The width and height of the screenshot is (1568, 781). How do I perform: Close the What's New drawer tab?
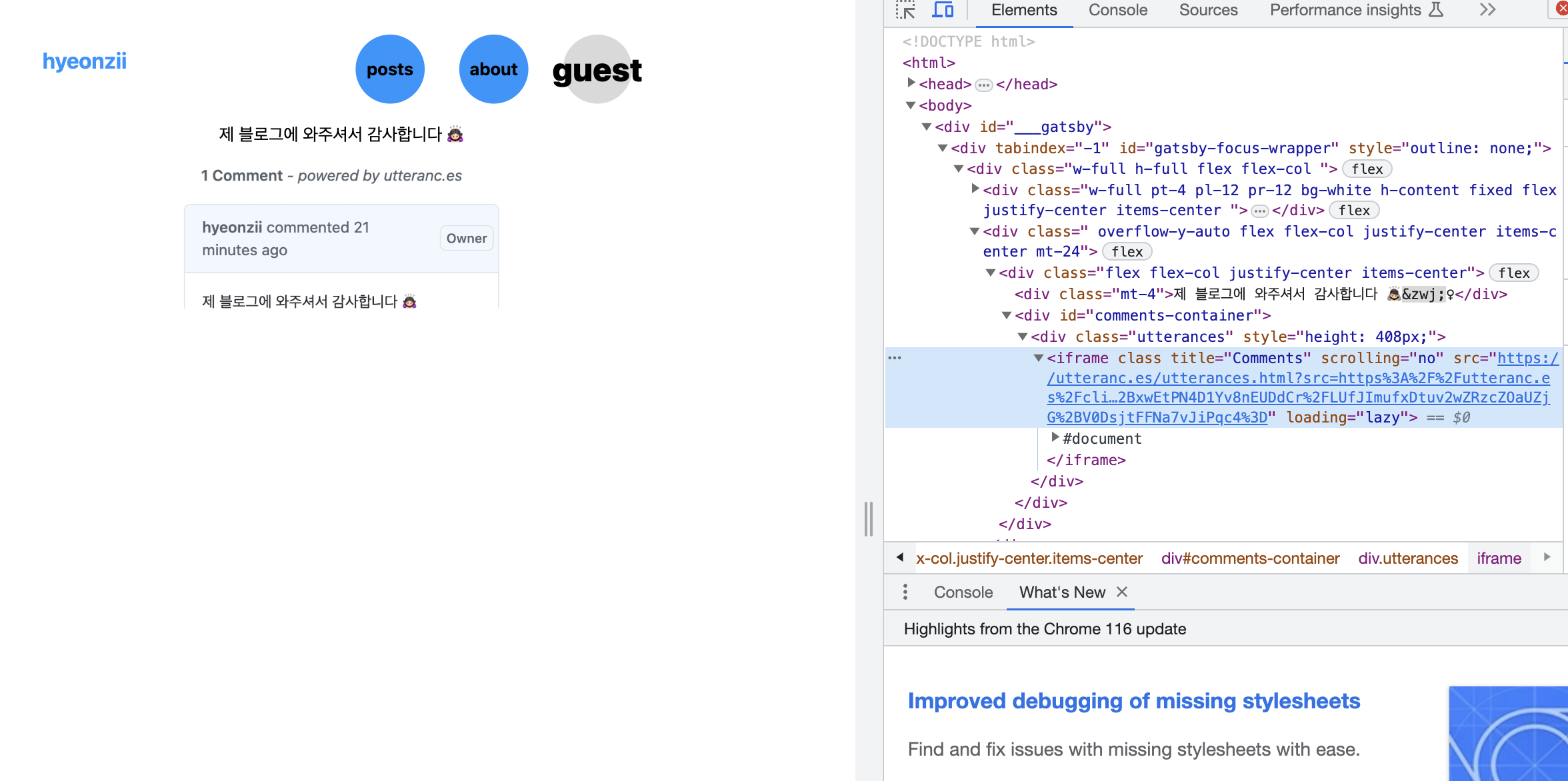[1122, 592]
